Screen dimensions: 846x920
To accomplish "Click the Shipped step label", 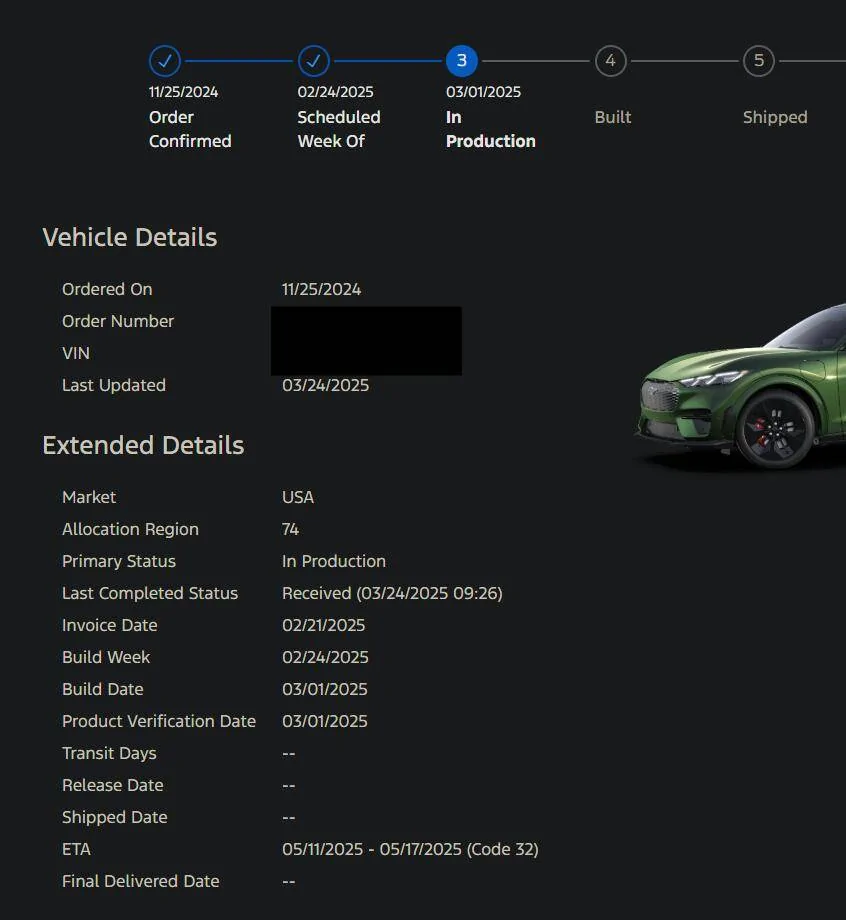I will pyautogui.click(x=775, y=117).
